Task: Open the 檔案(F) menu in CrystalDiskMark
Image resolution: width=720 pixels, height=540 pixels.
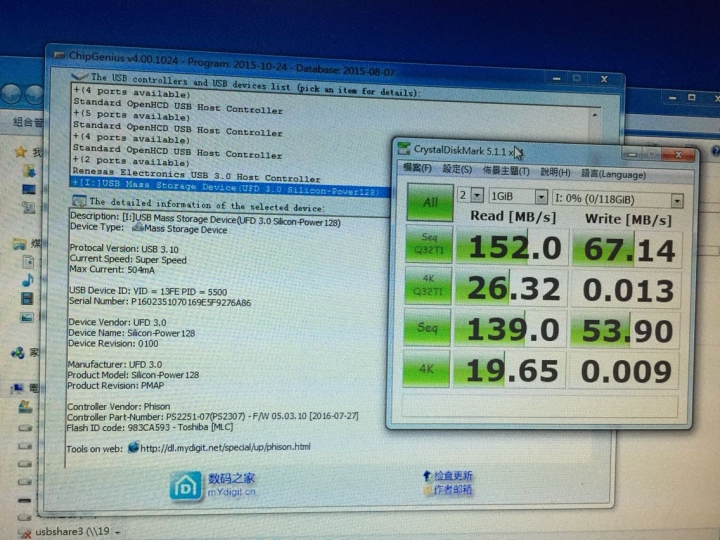Action: tap(417, 168)
